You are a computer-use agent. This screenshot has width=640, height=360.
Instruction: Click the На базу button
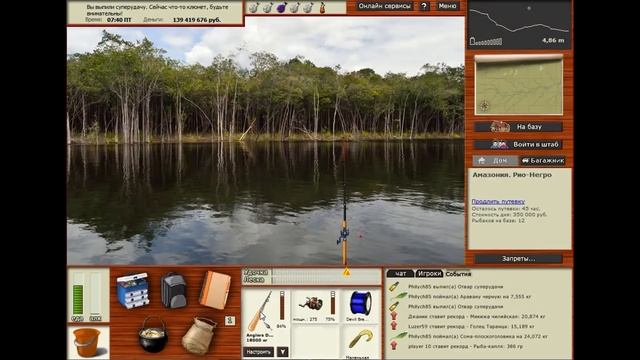pyautogui.click(x=518, y=127)
